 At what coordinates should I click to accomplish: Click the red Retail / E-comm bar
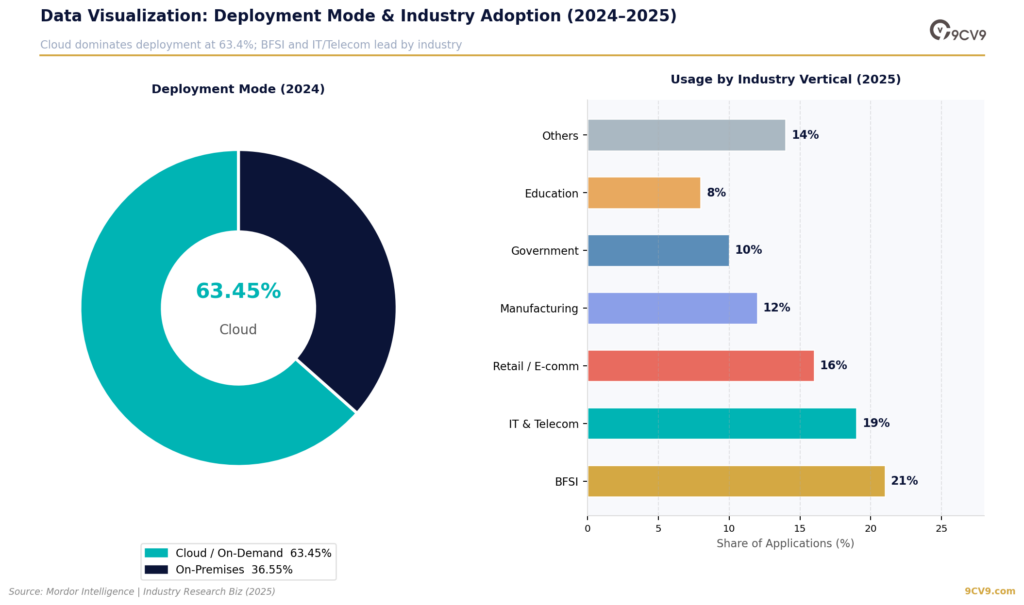pos(701,366)
